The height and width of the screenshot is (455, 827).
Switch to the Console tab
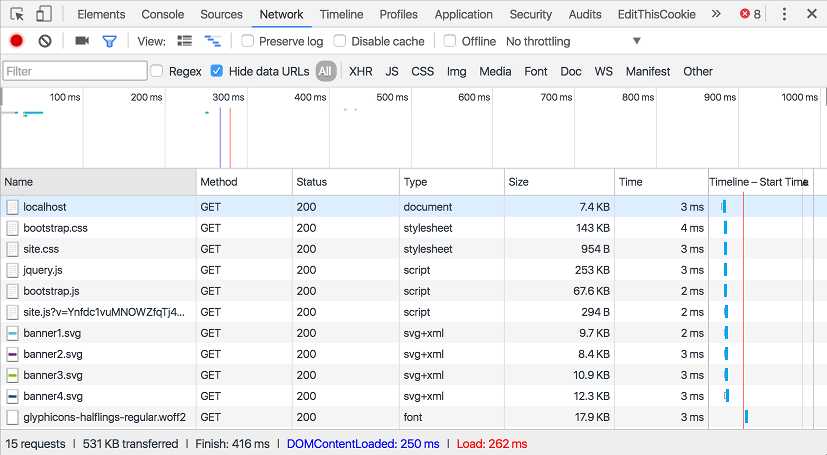(x=162, y=14)
